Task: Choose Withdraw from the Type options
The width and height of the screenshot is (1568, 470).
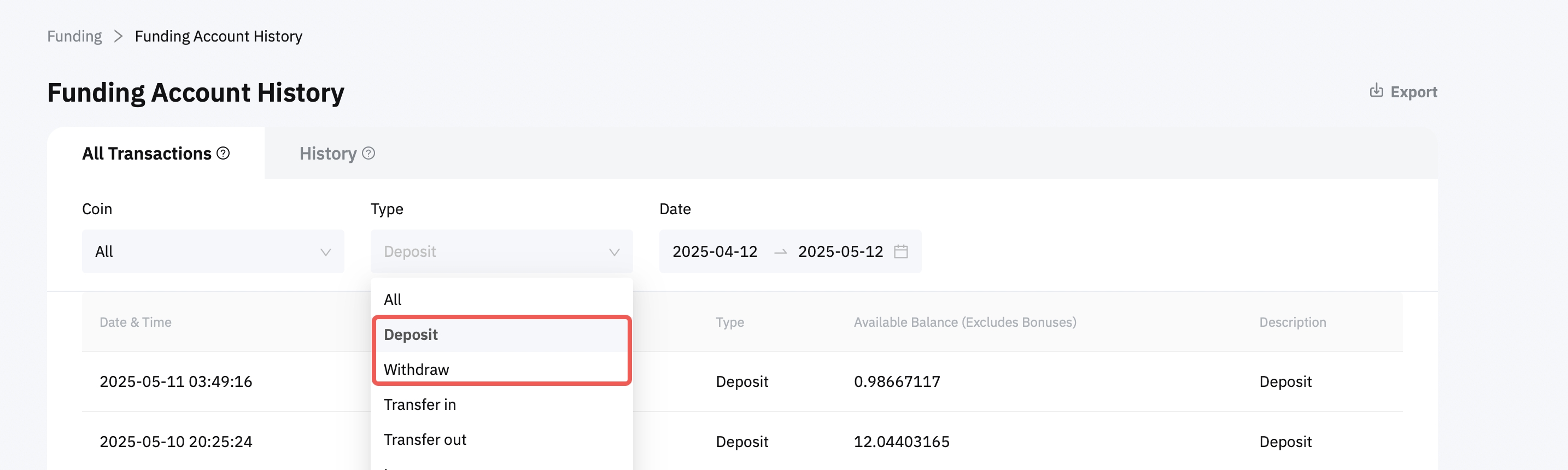Action: coord(417,369)
